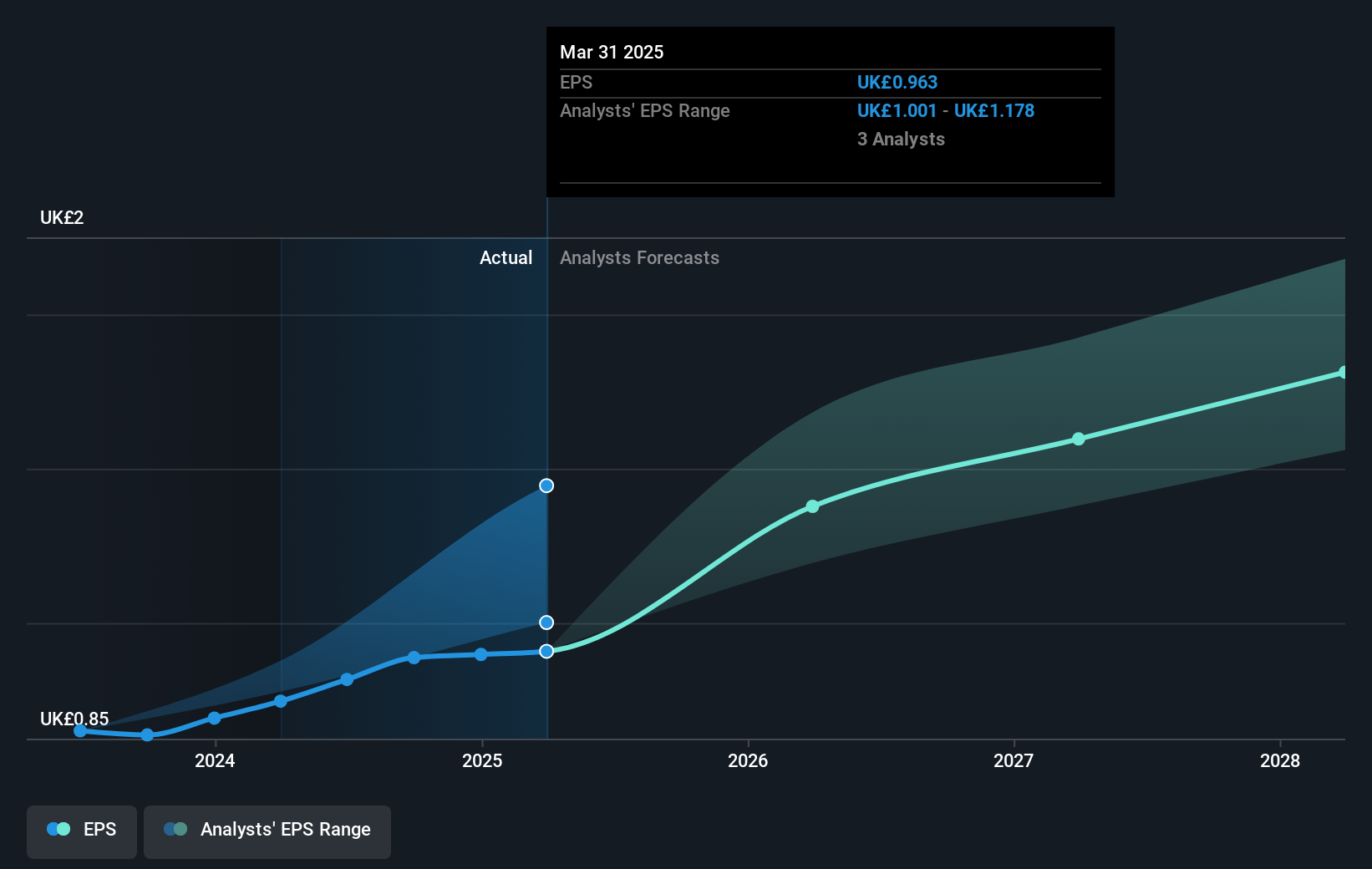Select the earliest EPS data point near UK£0.85
This screenshot has height=869, width=1372.
(x=79, y=729)
